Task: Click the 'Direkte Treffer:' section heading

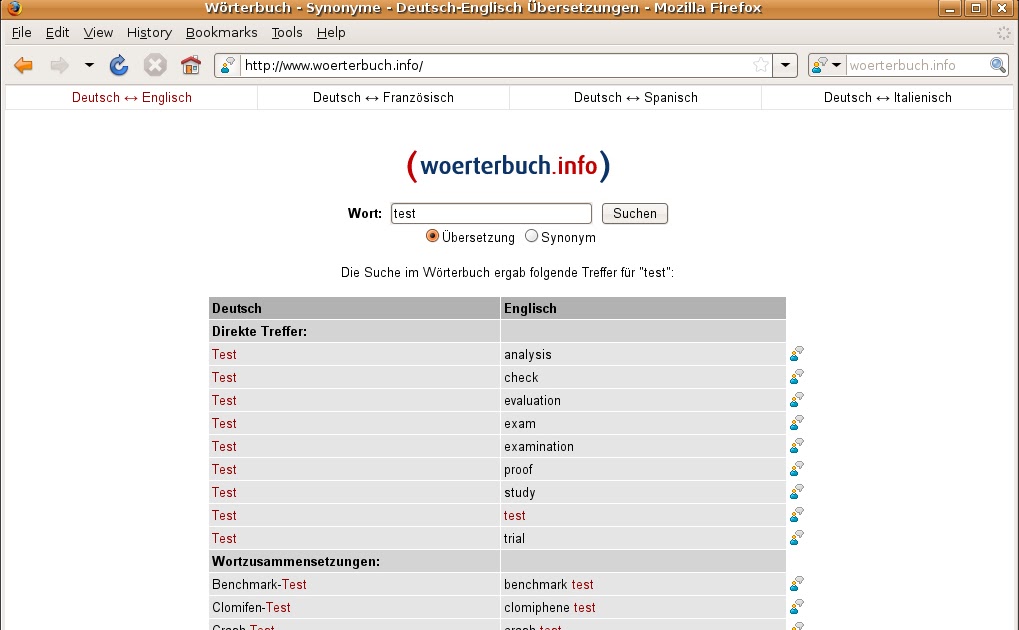Action: [x=259, y=332]
